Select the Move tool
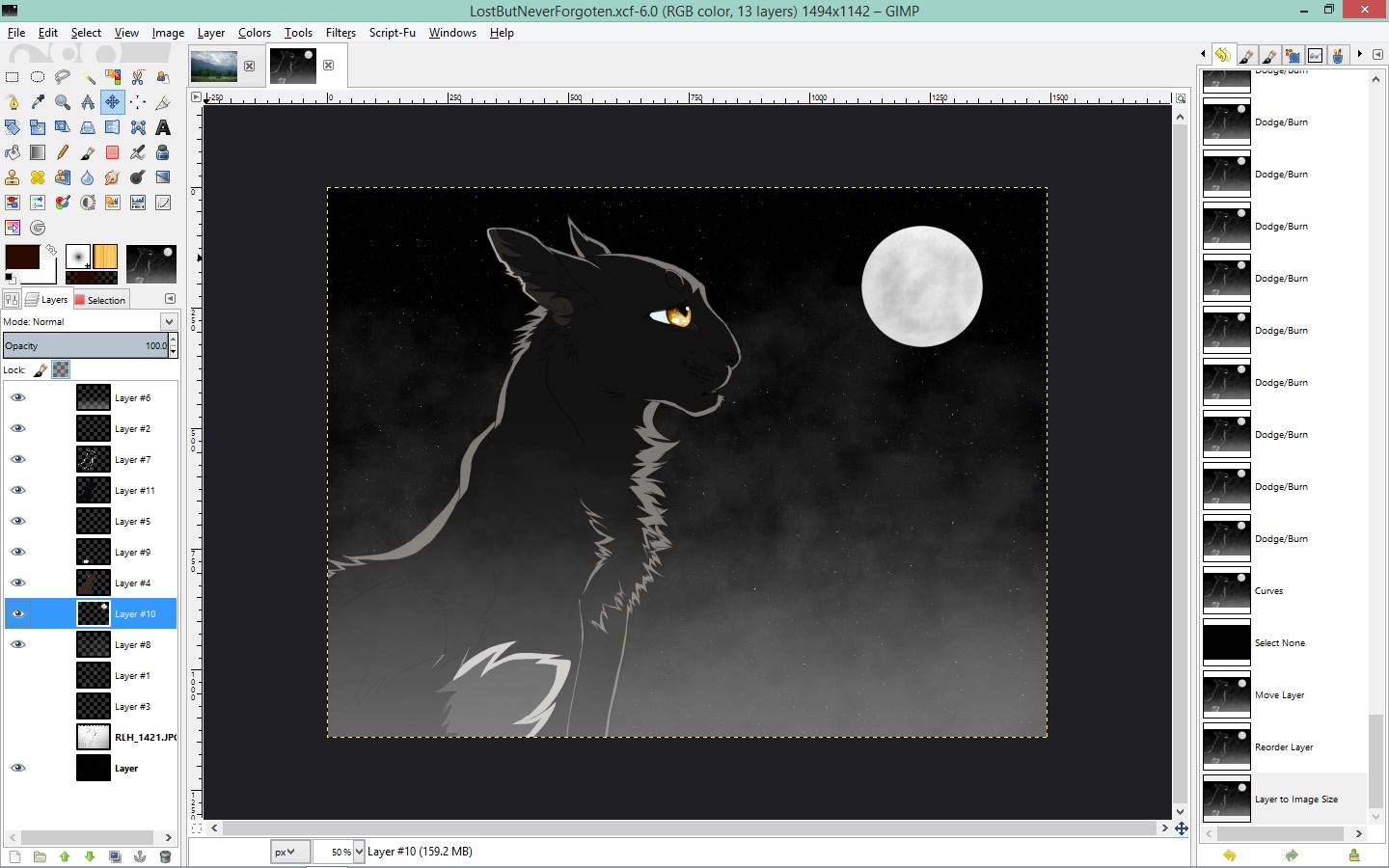The width and height of the screenshot is (1389, 868). pos(113,102)
